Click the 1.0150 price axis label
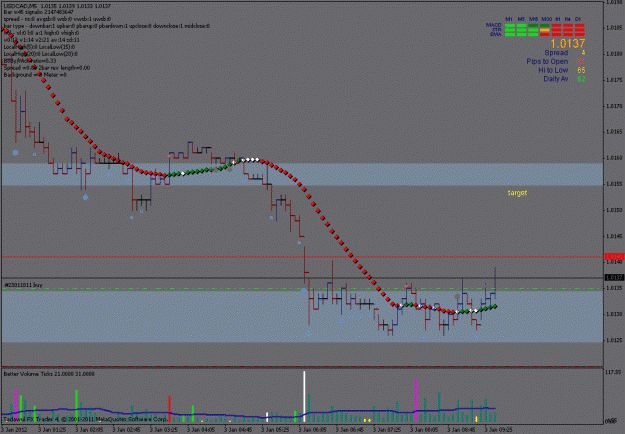Image resolution: width=625 pixels, height=434 pixels. tap(615, 210)
